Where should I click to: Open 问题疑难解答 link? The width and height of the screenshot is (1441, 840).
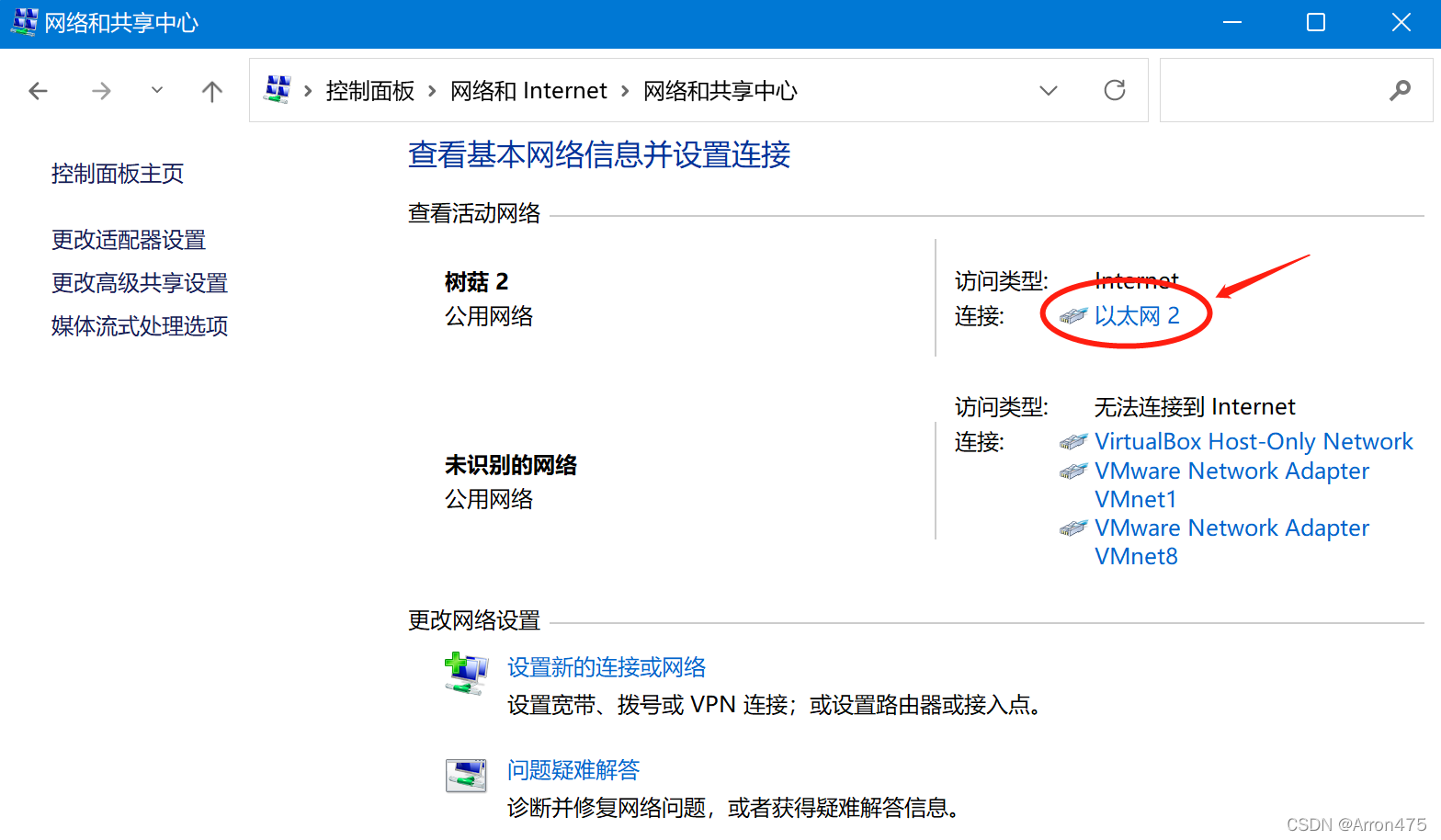coord(573,770)
